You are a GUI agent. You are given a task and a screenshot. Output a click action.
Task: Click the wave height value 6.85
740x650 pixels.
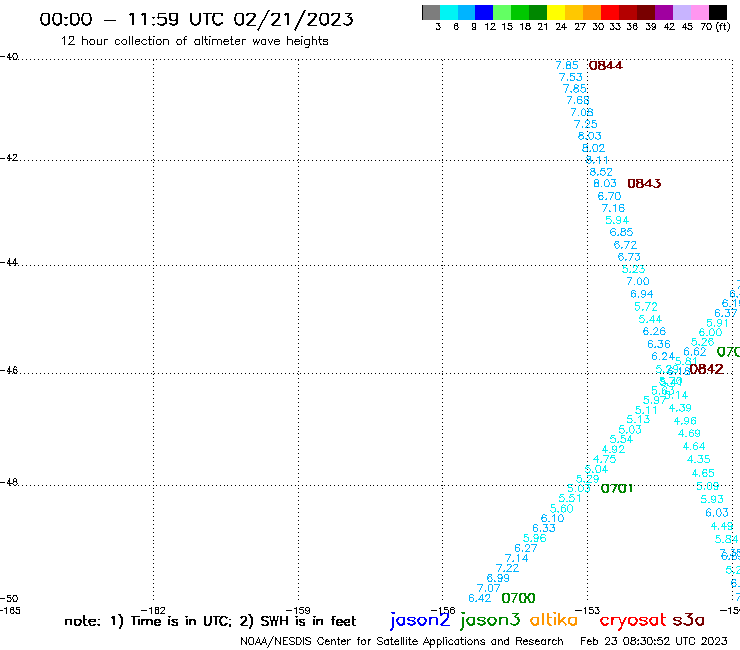tap(621, 232)
